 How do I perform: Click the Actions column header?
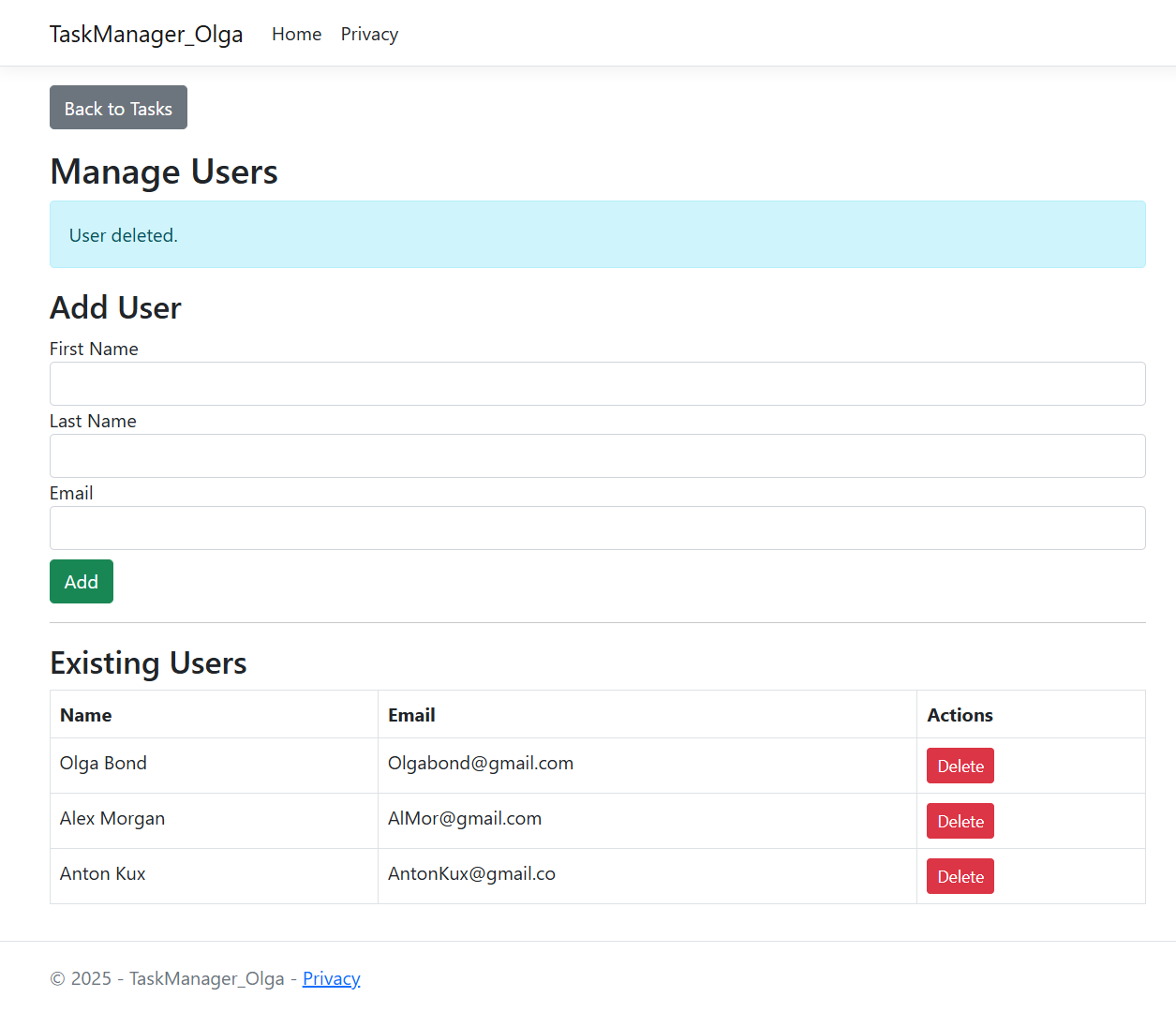(960, 716)
